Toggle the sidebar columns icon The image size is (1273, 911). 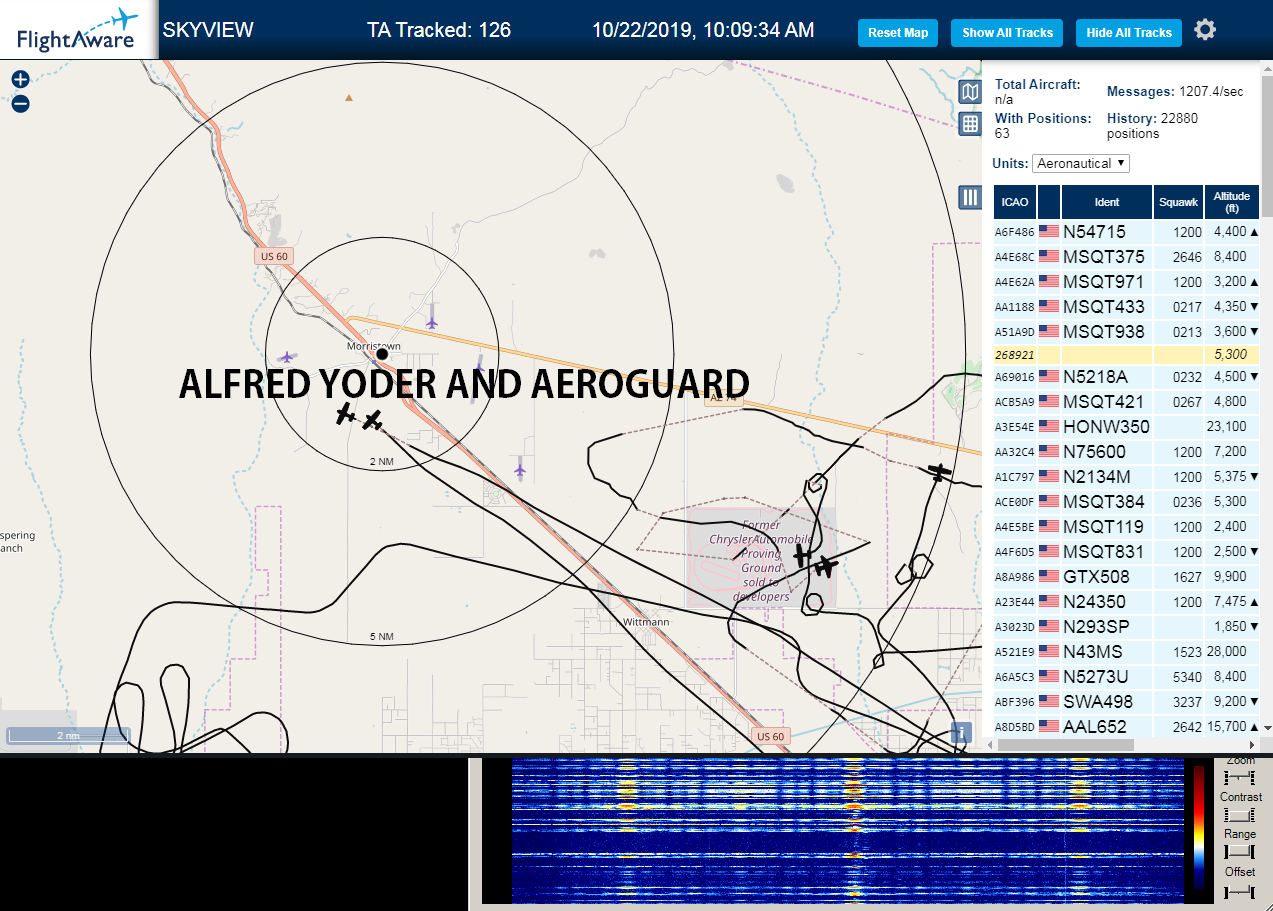[969, 197]
